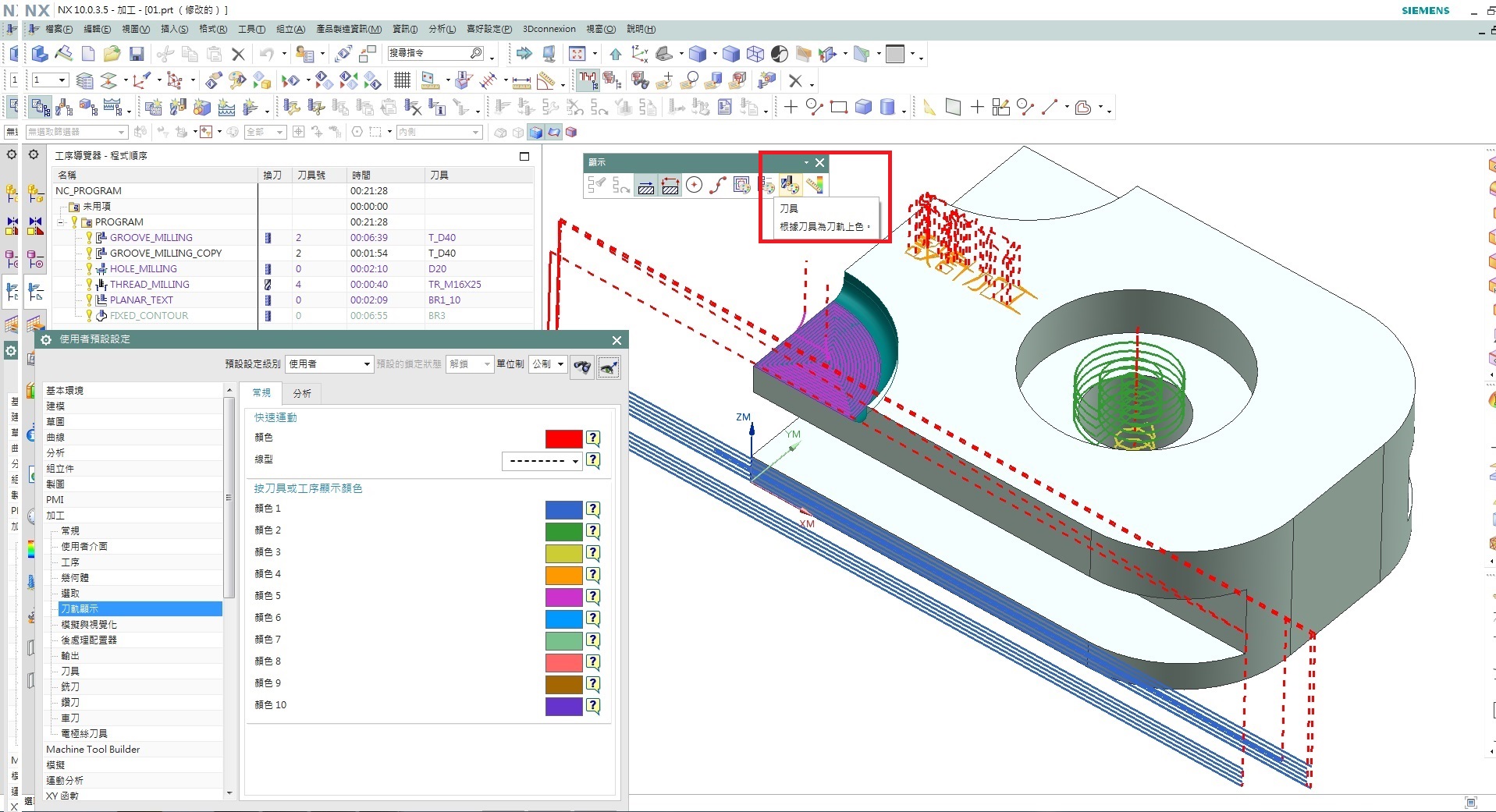Open the 無選取篩選器 selection filter dropdown

[76, 133]
